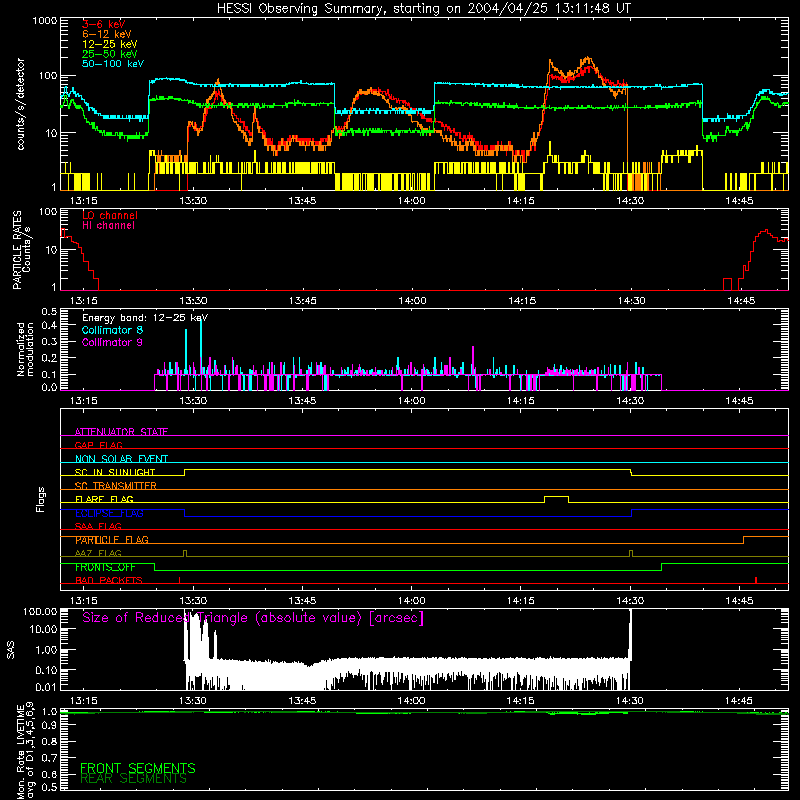The height and width of the screenshot is (800, 800).
Task: Click the SAA FLAG label
Action: (98, 526)
